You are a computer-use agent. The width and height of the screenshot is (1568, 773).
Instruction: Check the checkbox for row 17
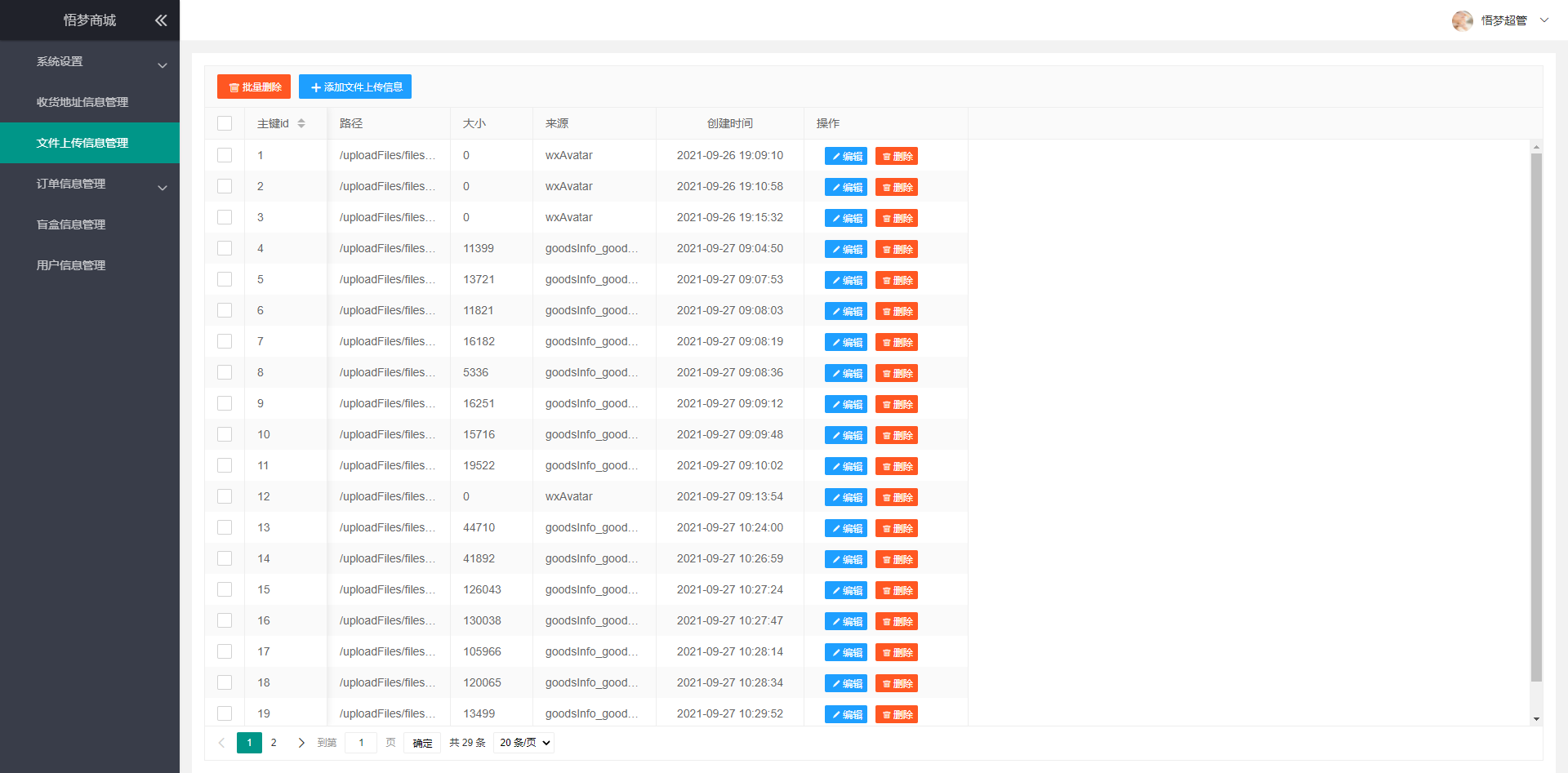pyautogui.click(x=225, y=651)
